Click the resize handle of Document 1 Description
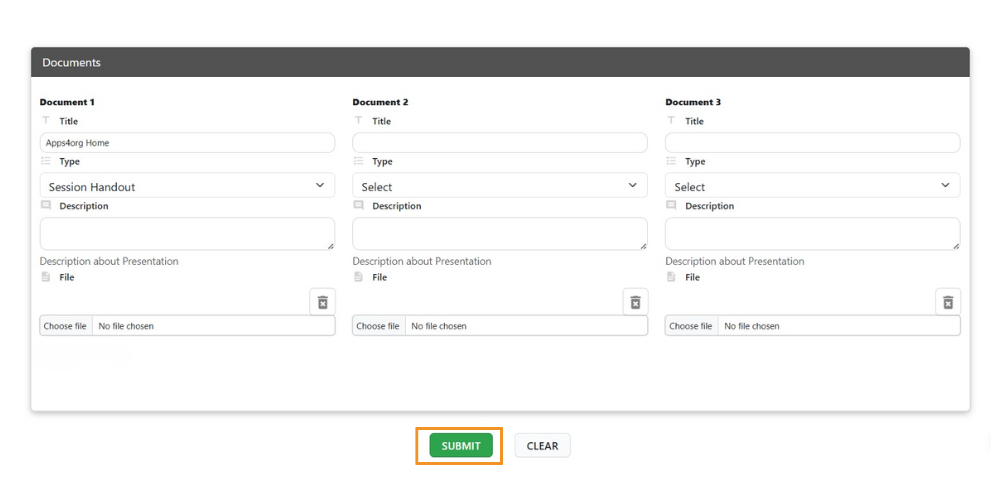Viewport: 1000px width, 500px height. click(330, 245)
